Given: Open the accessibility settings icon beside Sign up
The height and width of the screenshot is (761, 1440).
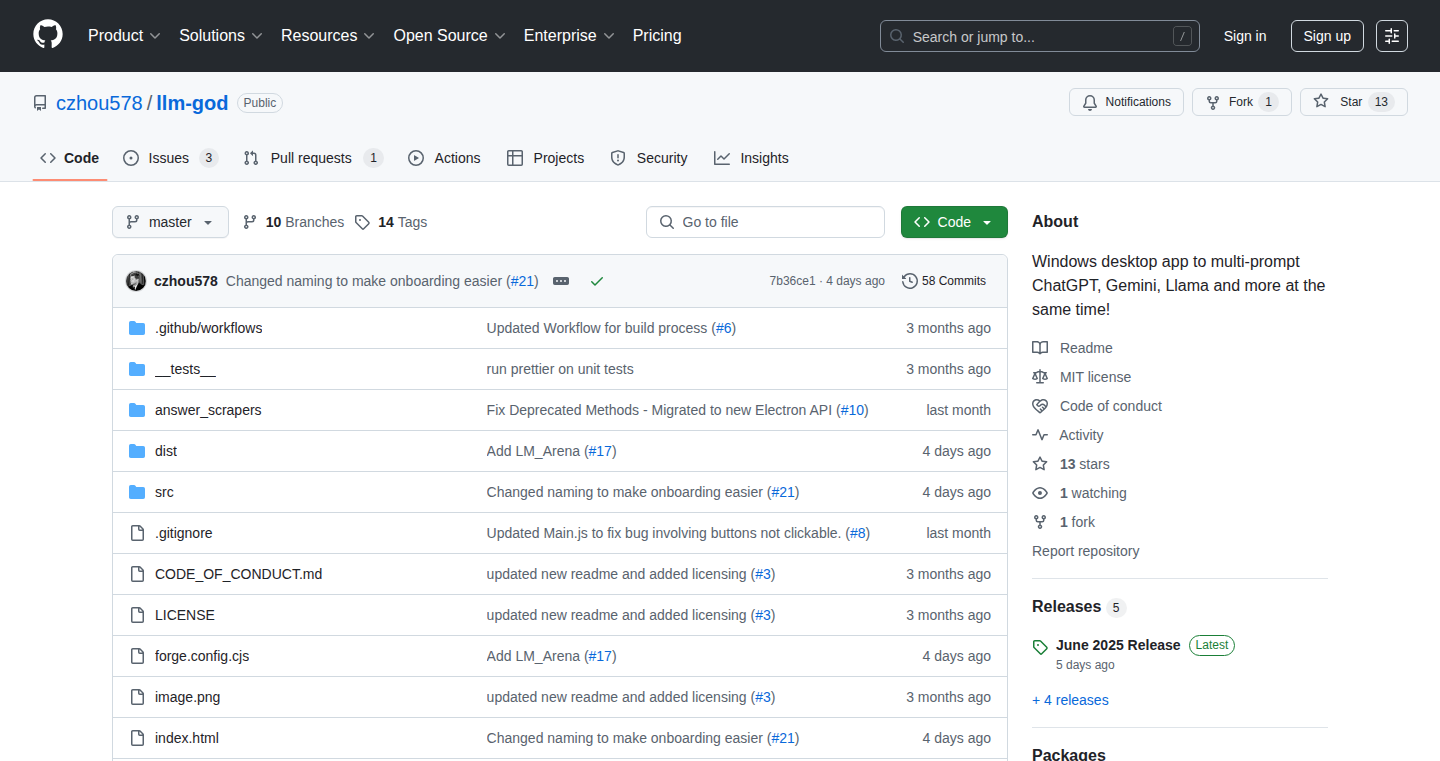Looking at the screenshot, I should (1392, 36).
